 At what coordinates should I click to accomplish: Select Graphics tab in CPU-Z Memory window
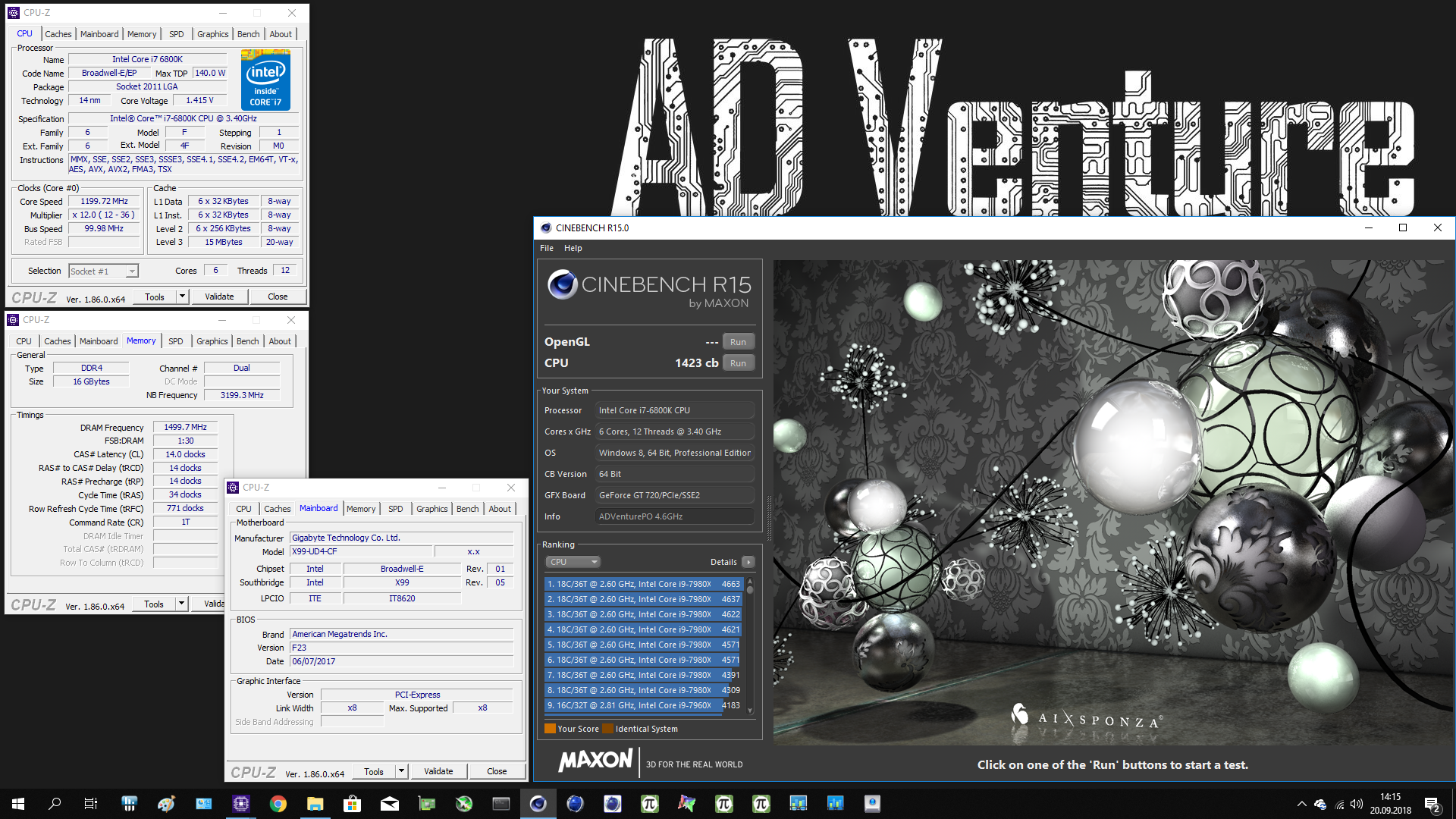212,341
